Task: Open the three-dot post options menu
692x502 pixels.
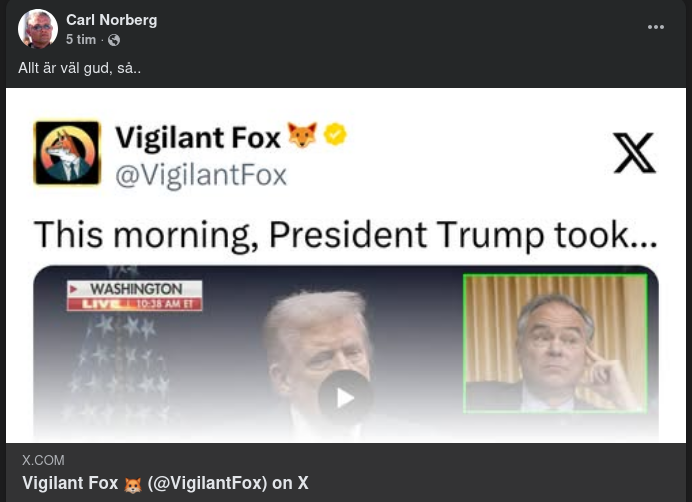Action: [x=656, y=27]
